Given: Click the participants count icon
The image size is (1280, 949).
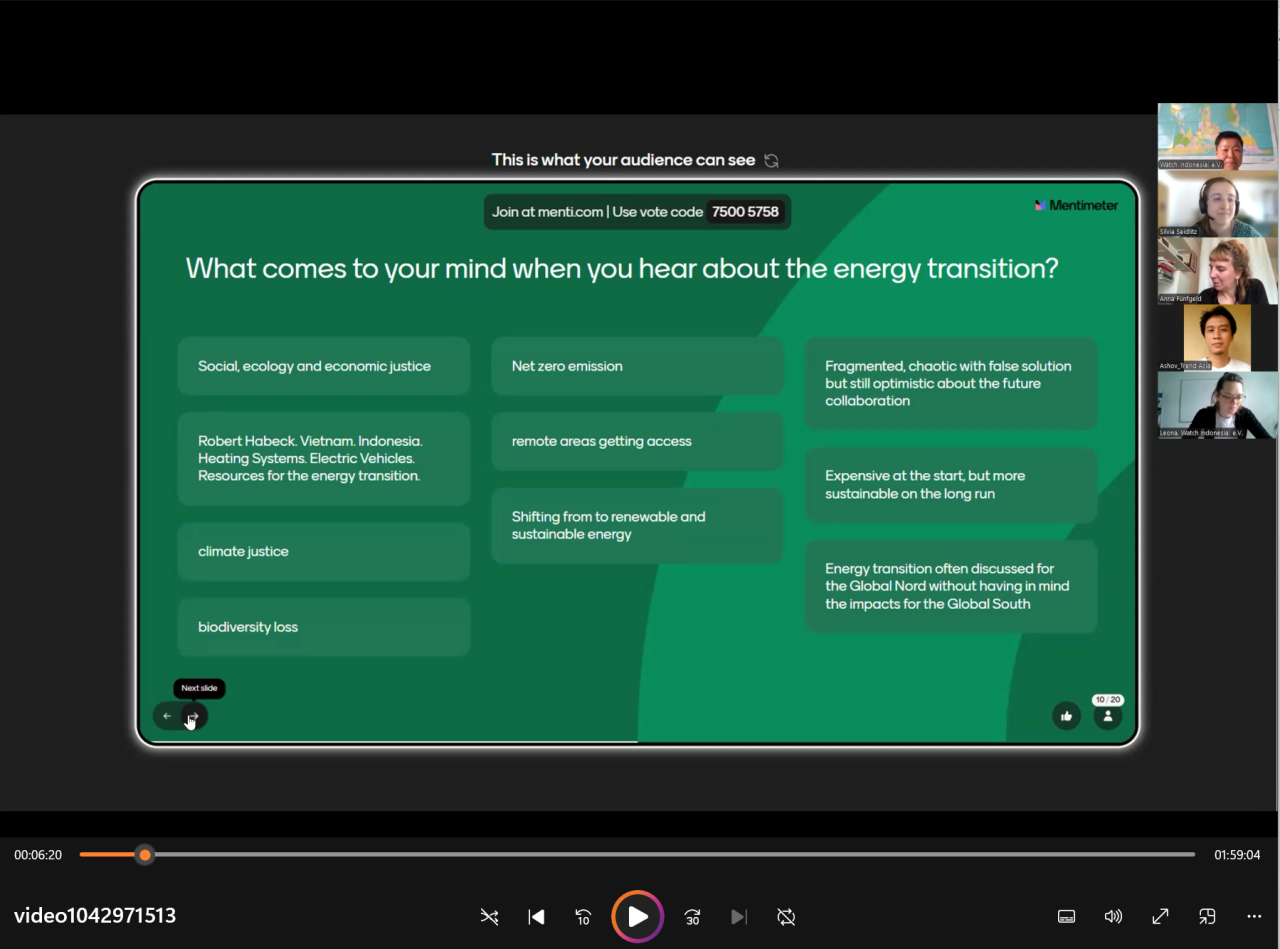Looking at the screenshot, I should tap(1107, 716).
